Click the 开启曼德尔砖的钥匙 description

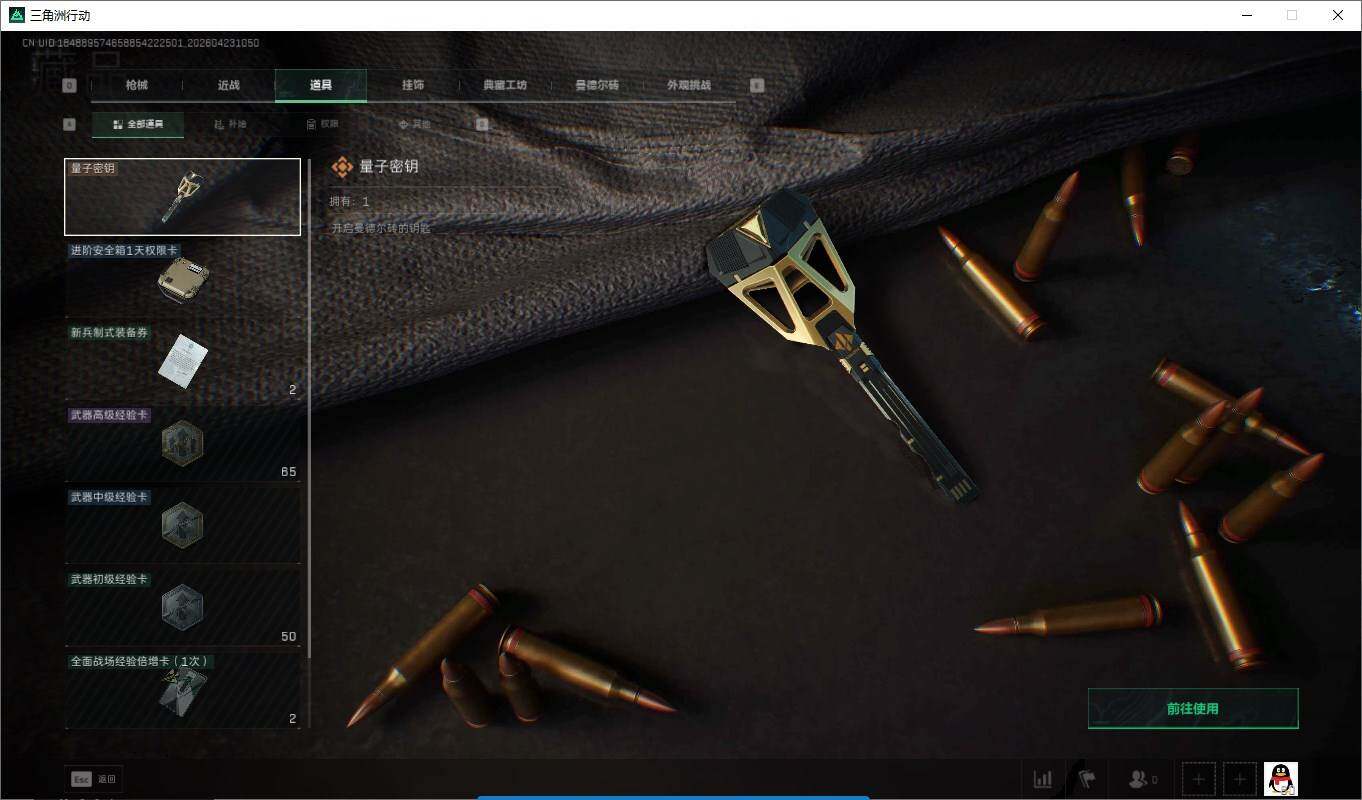click(x=381, y=229)
